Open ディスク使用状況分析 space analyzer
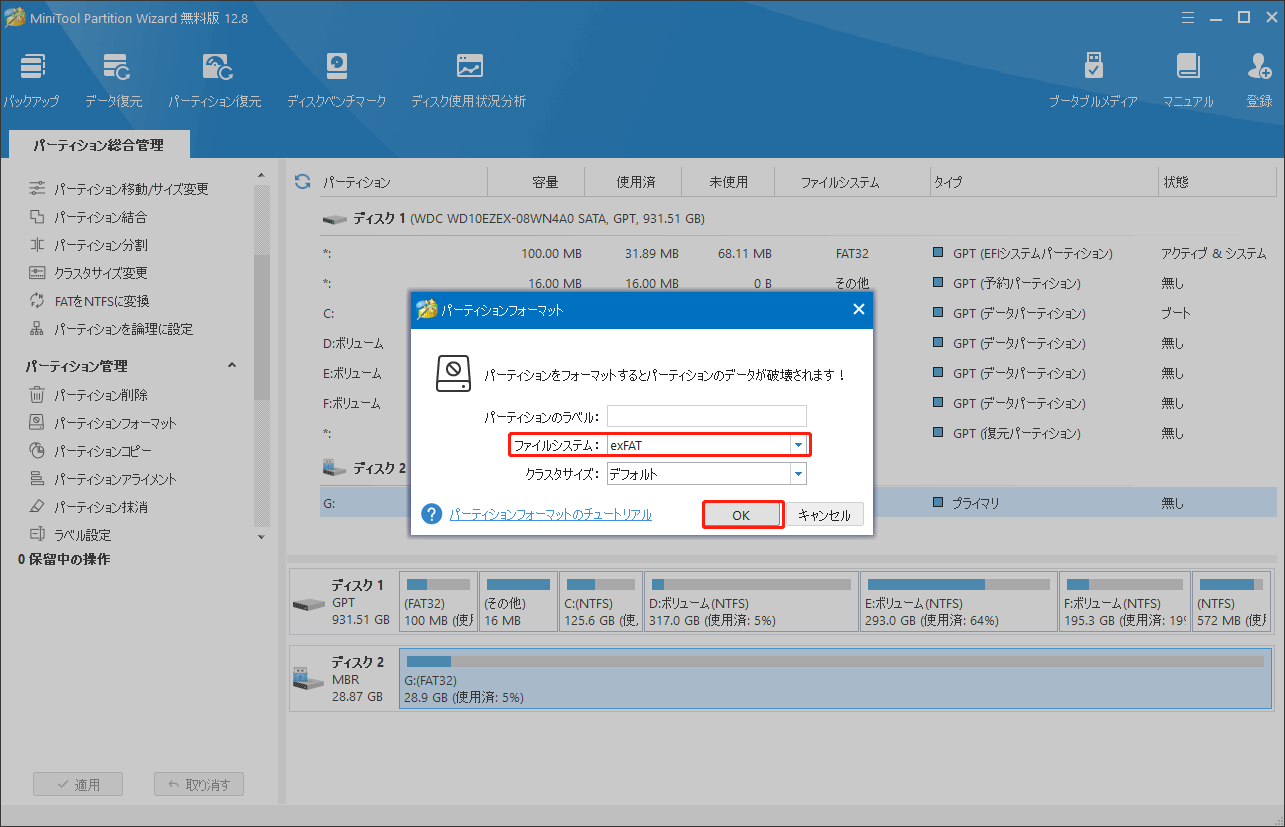 pos(468,80)
